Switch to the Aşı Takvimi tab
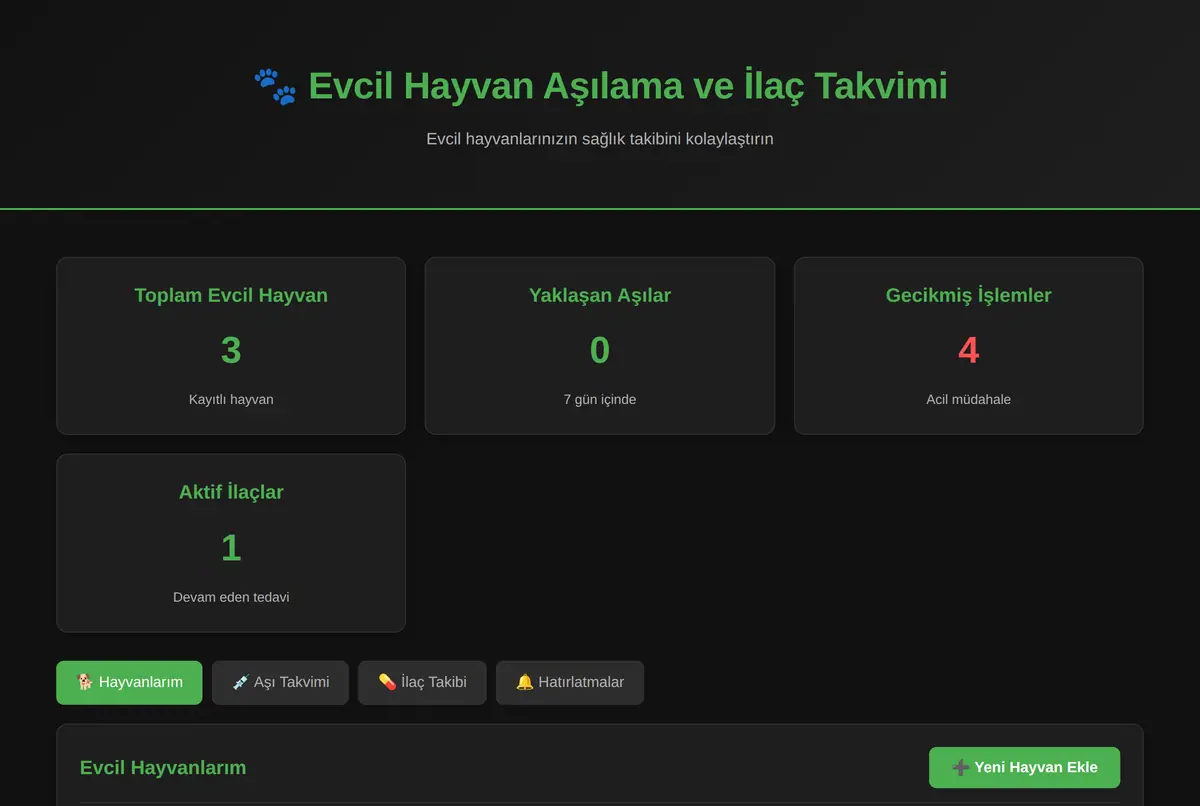 (x=280, y=682)
